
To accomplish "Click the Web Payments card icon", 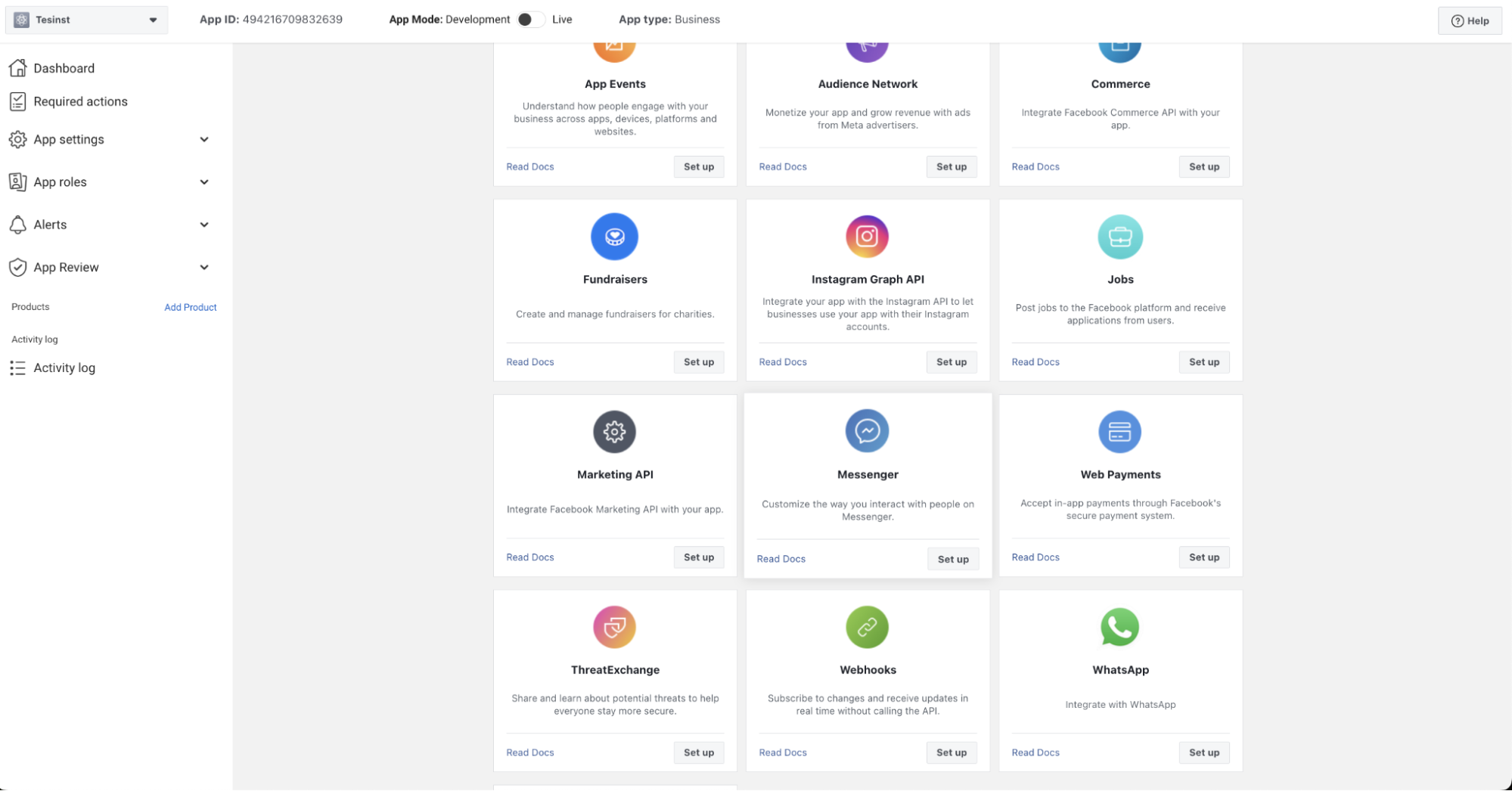I will click(x=1119, y=432).
